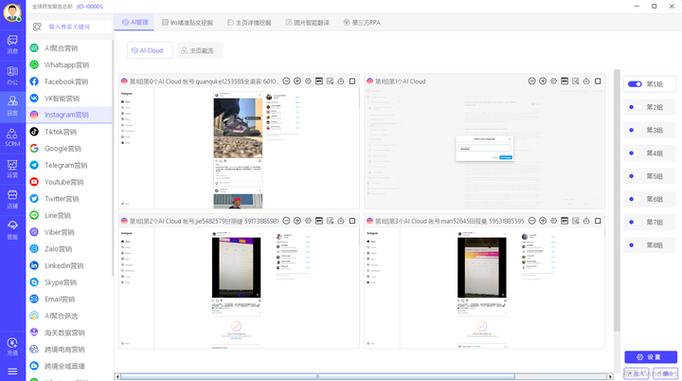682x381 pixels.
Task: Click edit icon of man5264 account panel
Action: click(575, 221)
